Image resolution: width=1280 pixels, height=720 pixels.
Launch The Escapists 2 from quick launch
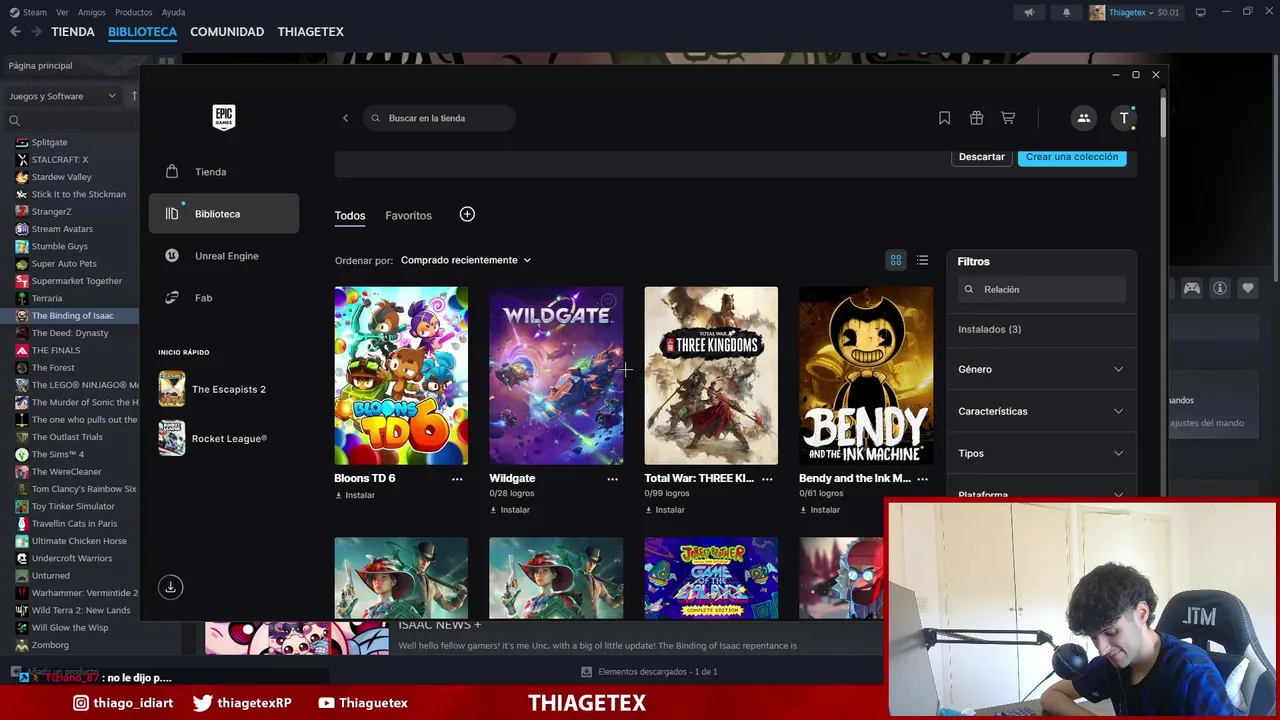[x=213, y=389]
